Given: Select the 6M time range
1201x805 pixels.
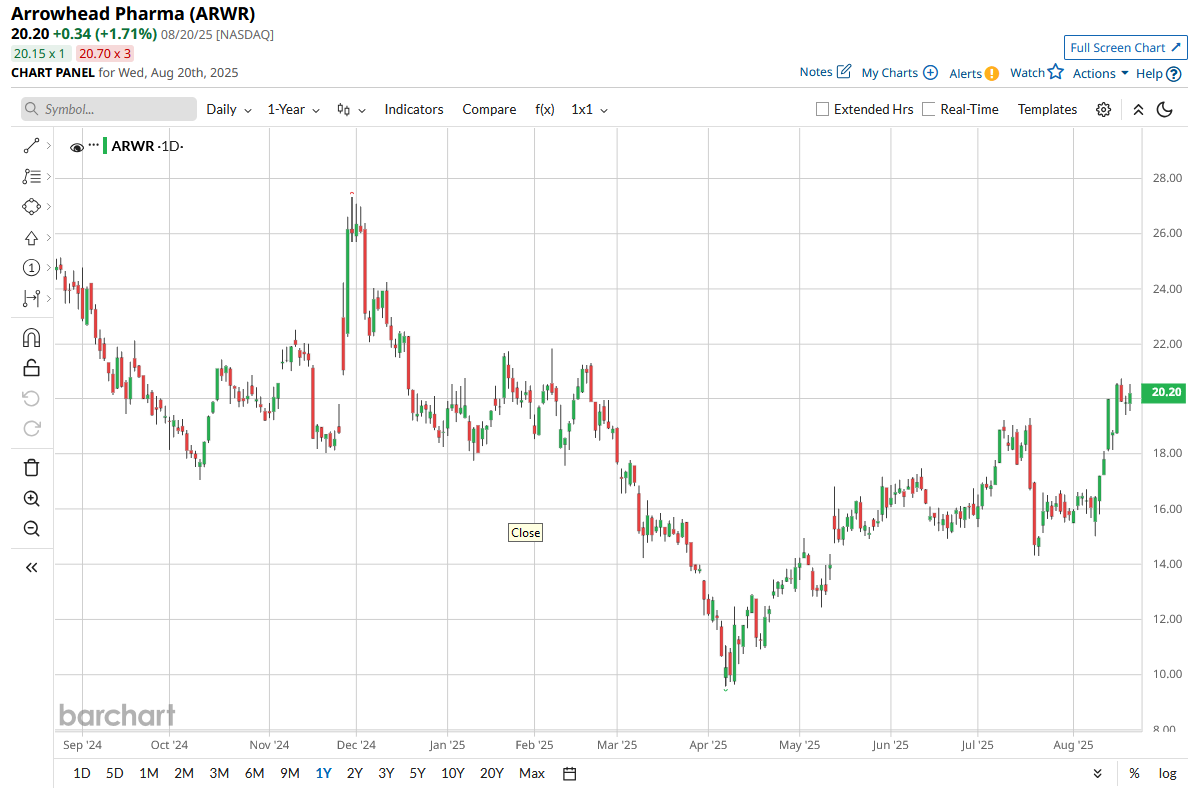Looking at the screenshot, I should (254, 773).
